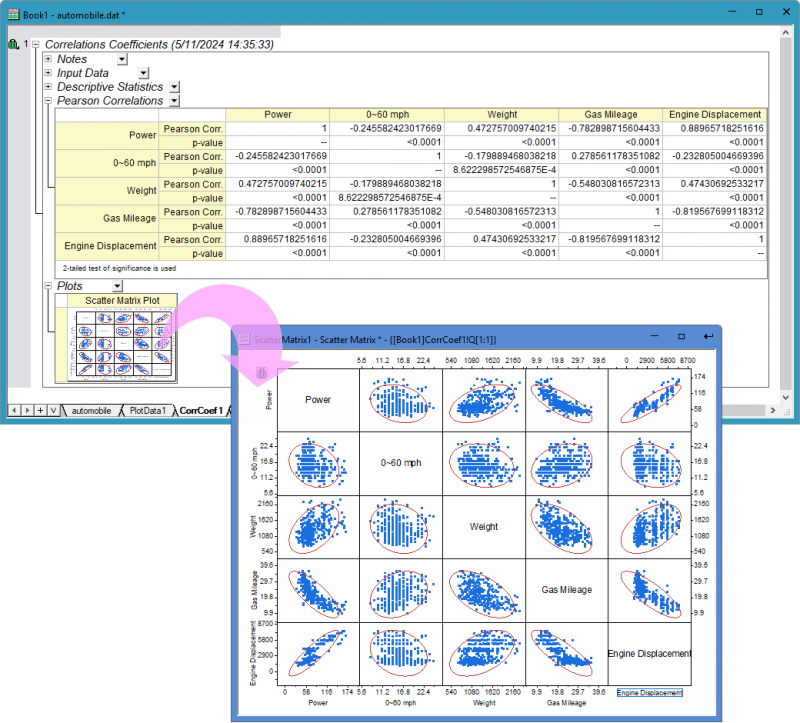Switch to the PlotData1 sheet tab
The width and height of the screenshot is (800, 723).
147,411
